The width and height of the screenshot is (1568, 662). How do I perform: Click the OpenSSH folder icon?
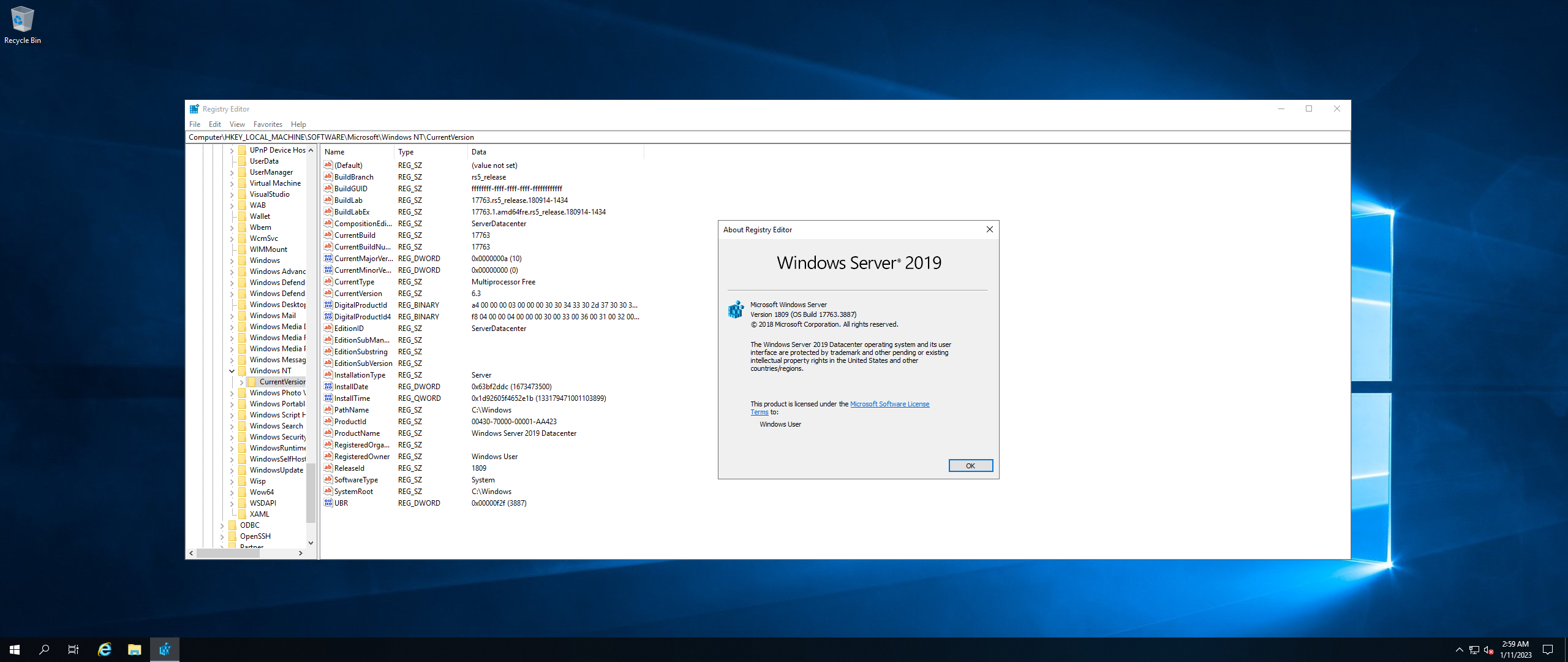click(x=232, y=536)
